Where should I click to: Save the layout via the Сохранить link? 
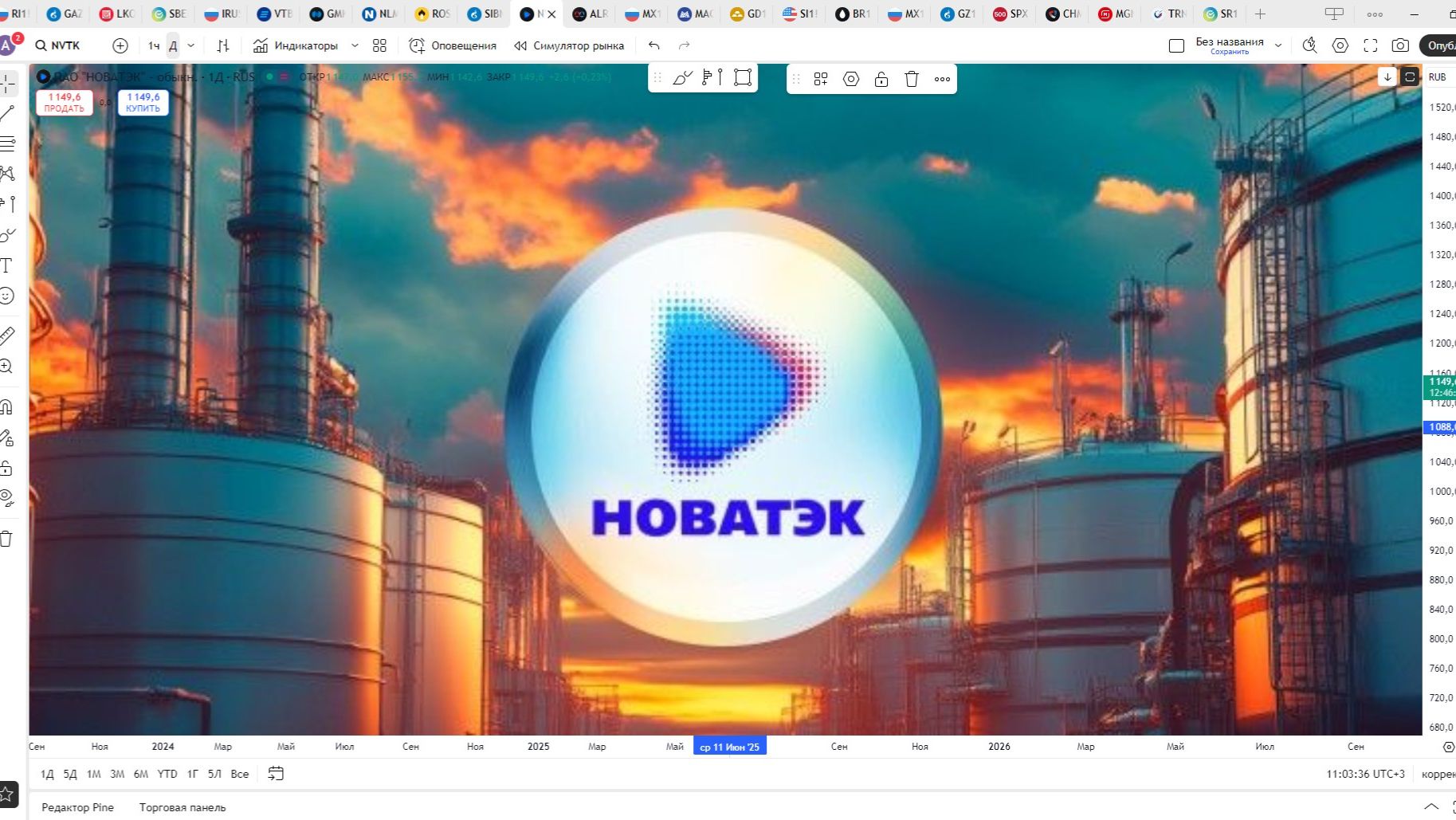1230,51
